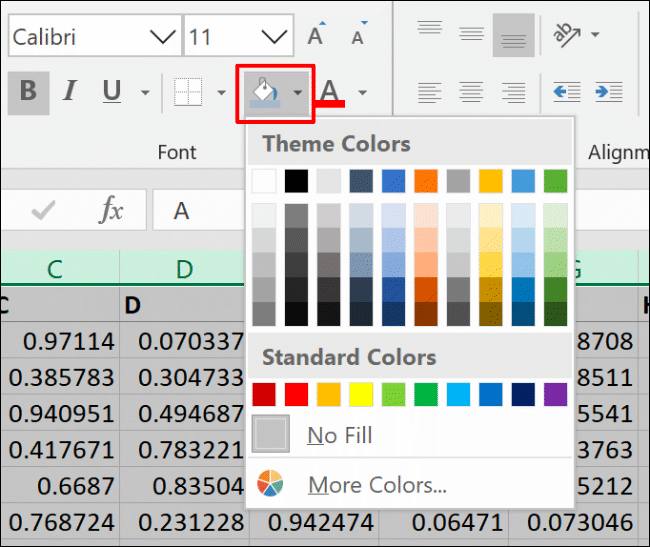Click the Decrease Font Size icon
Viewport: 650px width, 547px height.
tap(359, 37)
